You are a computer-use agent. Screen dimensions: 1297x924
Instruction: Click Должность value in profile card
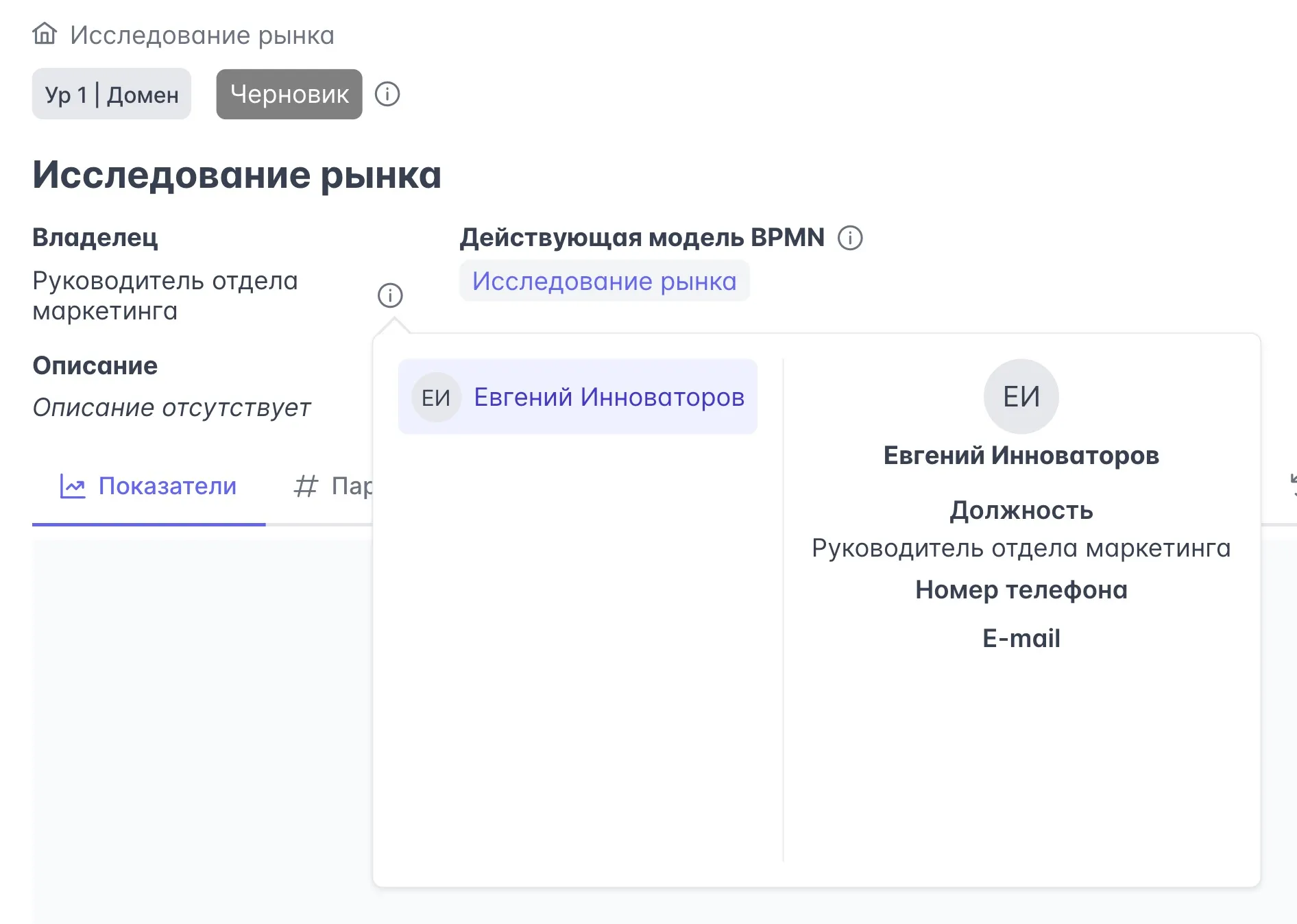(x=1021, y=548)
